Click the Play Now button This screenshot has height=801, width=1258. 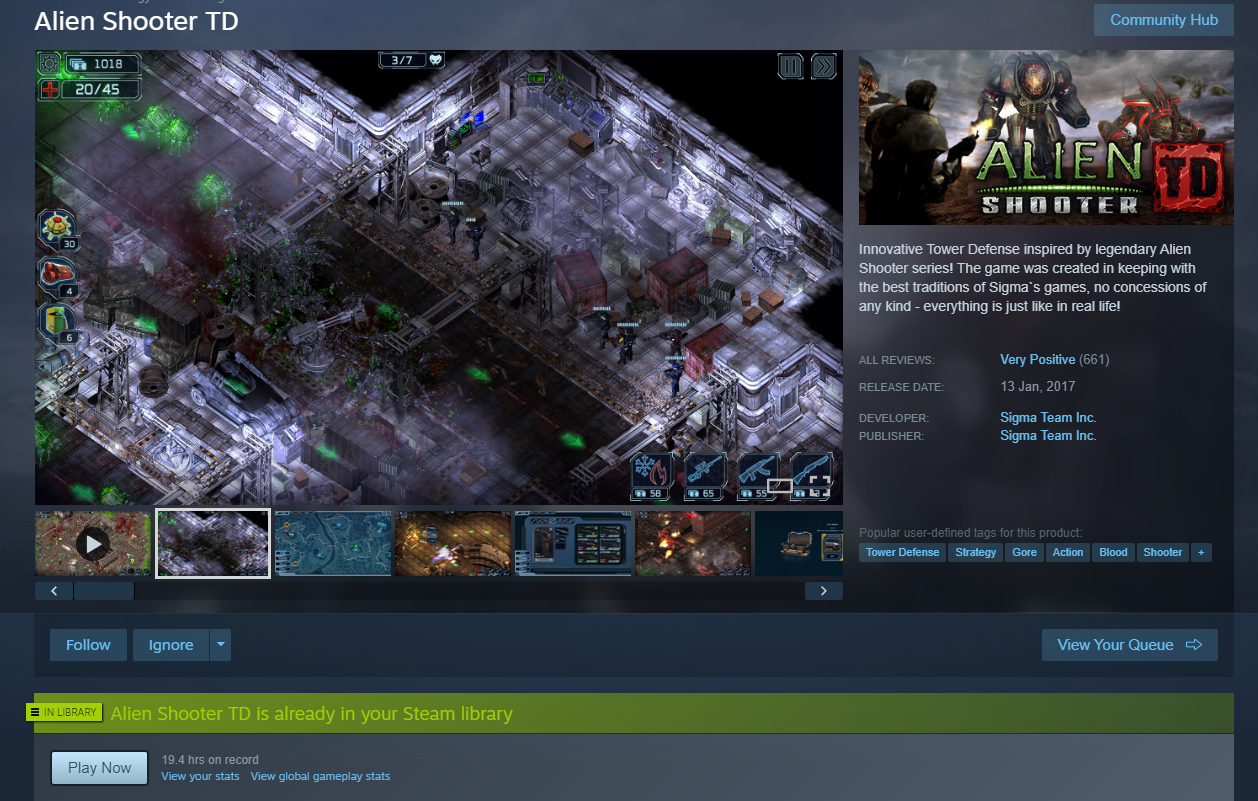(99, 768)
